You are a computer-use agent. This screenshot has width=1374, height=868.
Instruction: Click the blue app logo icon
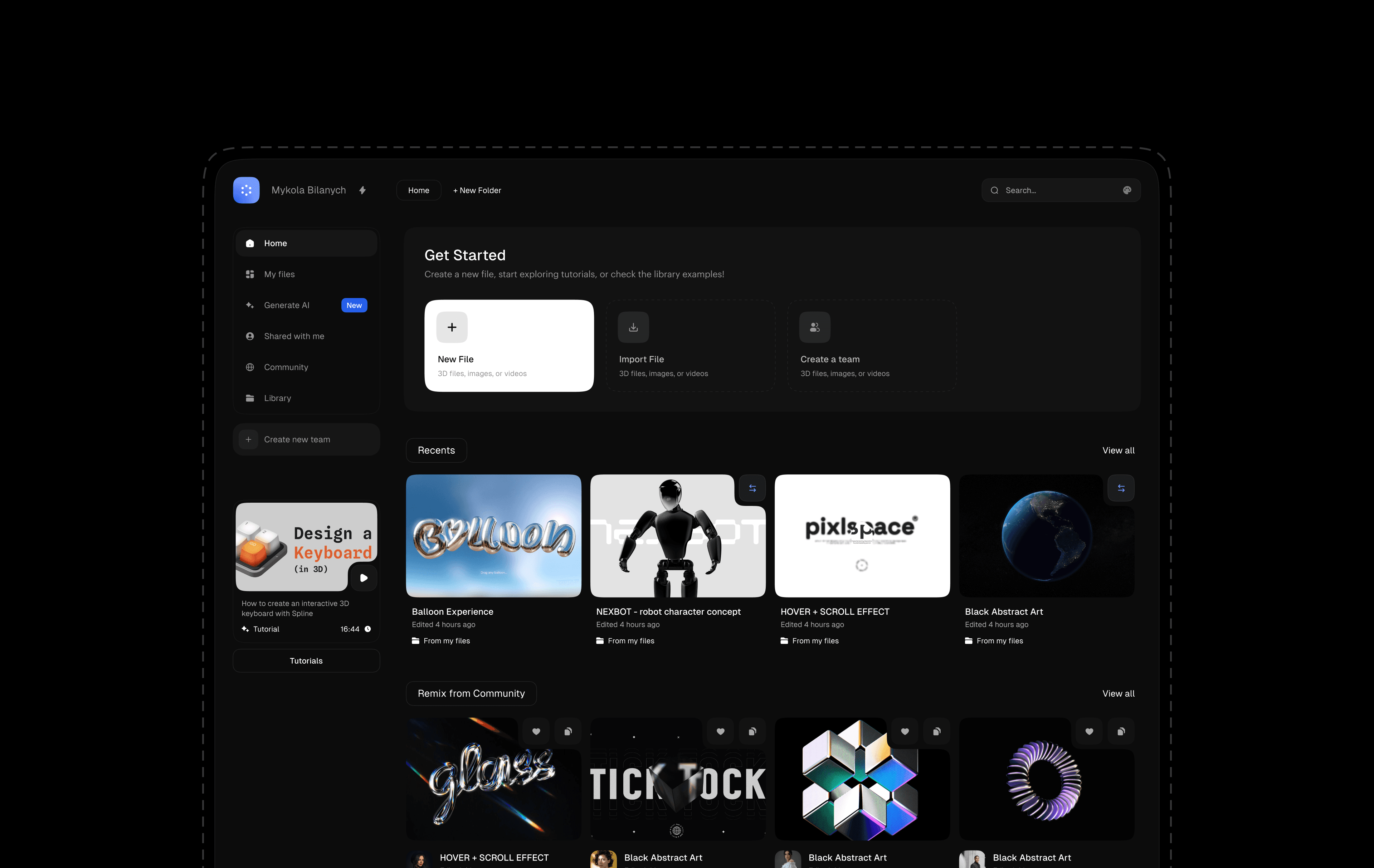[246, 190]
